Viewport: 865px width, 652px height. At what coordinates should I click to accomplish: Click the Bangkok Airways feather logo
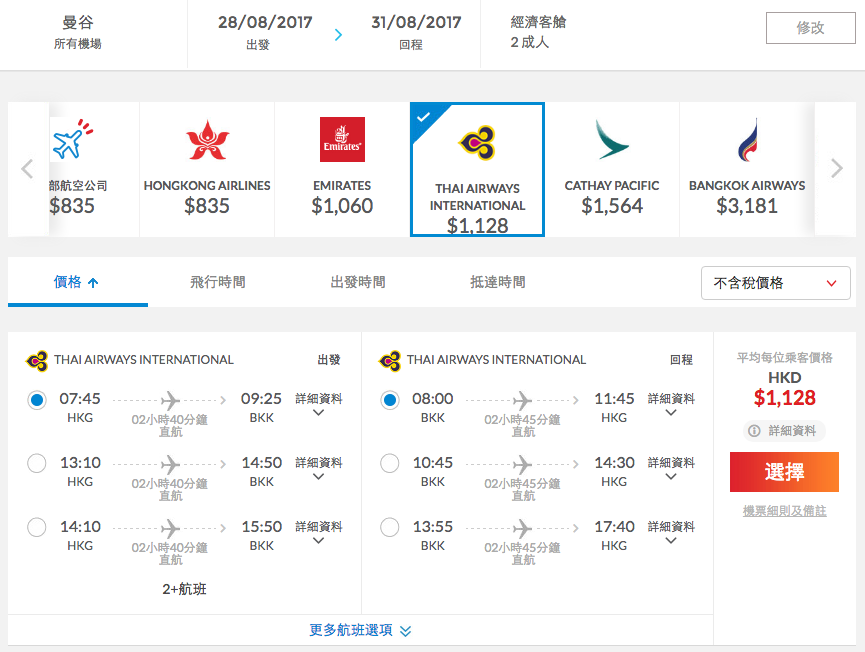pos(747,140)
